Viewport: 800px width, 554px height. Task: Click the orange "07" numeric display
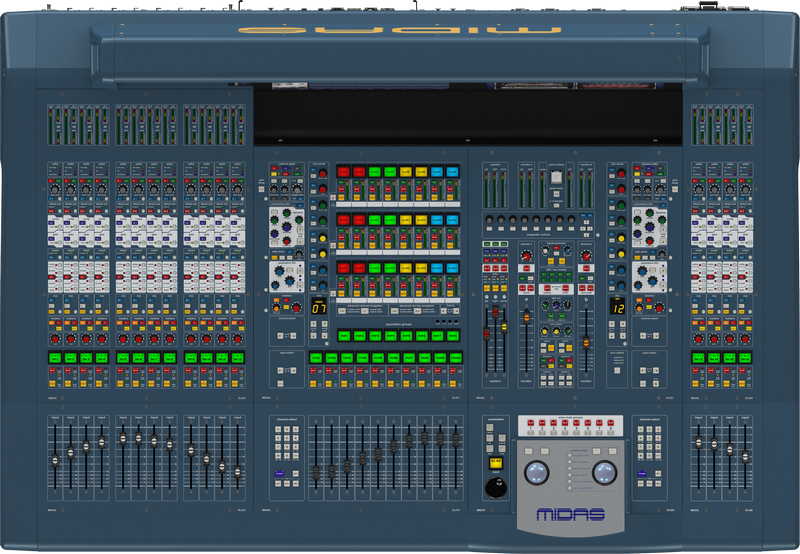coord(319,308)
